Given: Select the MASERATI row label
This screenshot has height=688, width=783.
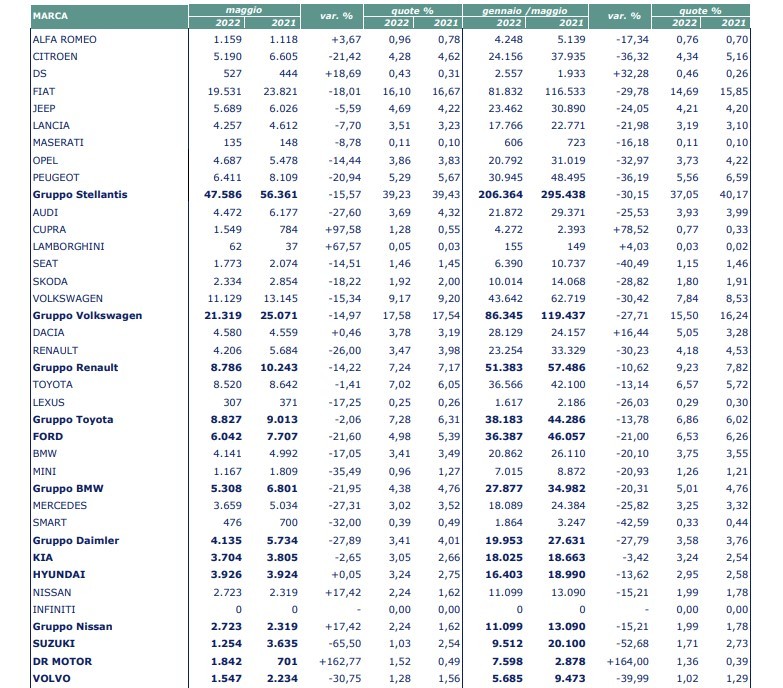Looking at the screenshot, I should (x=58, y=142).
